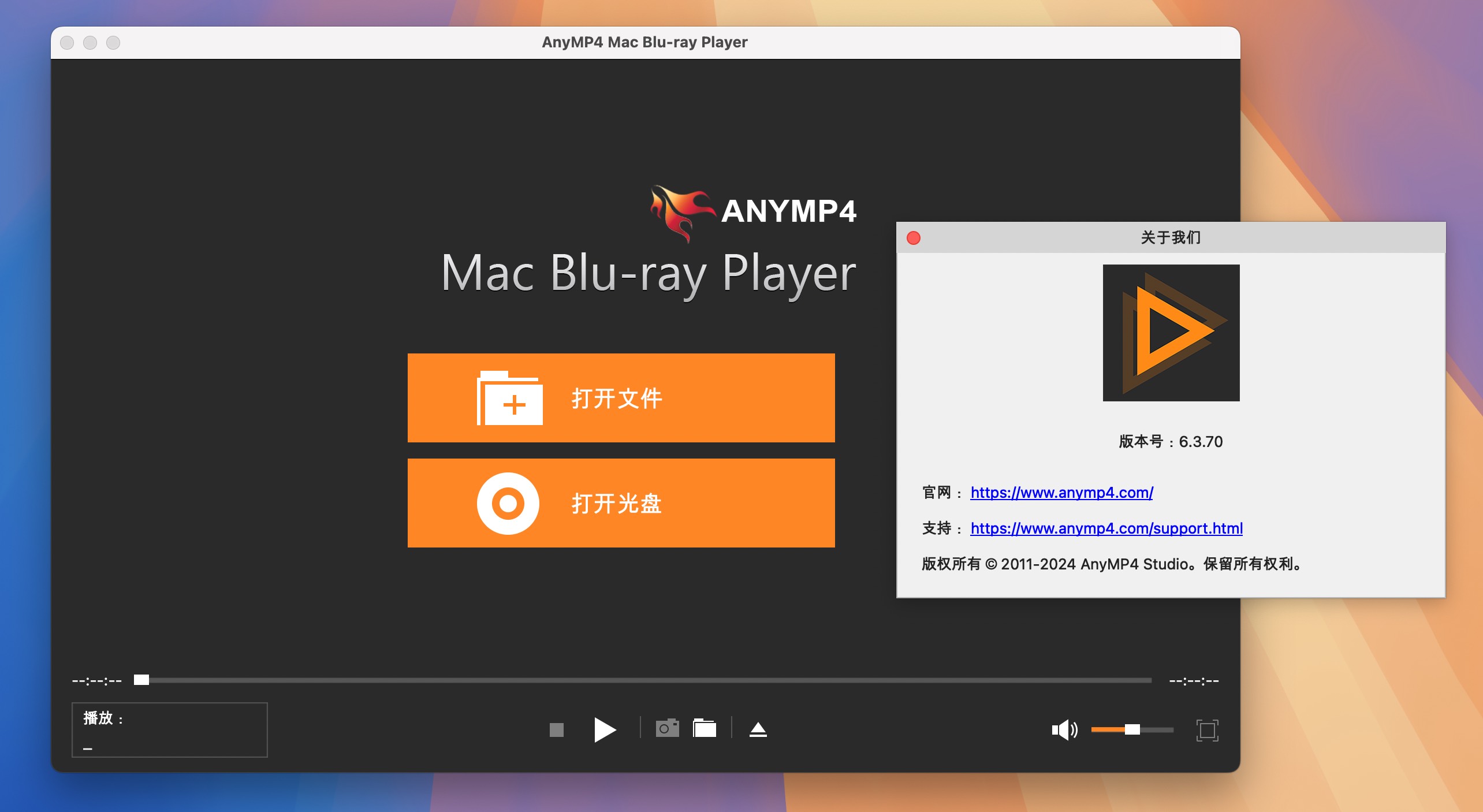Enter fullscreen with the fullscreen icon
Image resolution: width=1483 pixels, height=812 pixels.
click(1207, 730)
